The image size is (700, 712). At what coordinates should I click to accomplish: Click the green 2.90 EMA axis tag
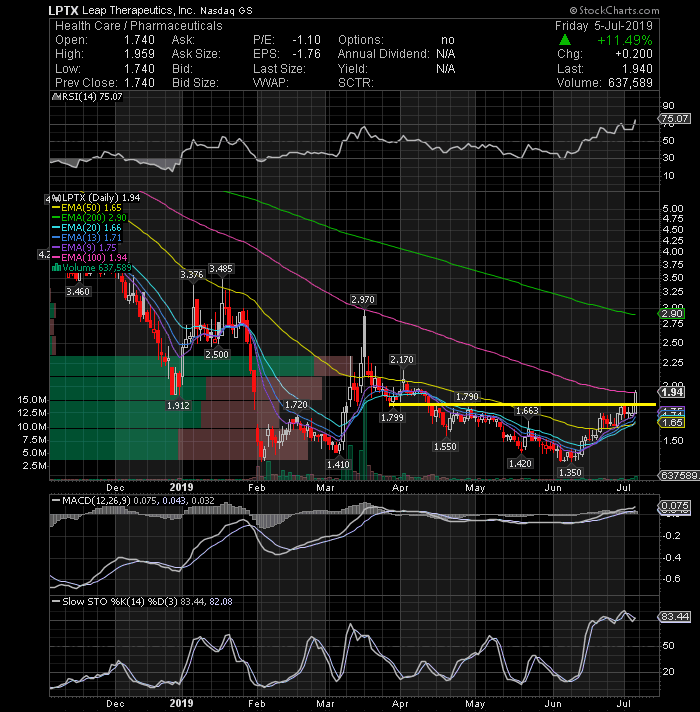click(671, 314)
